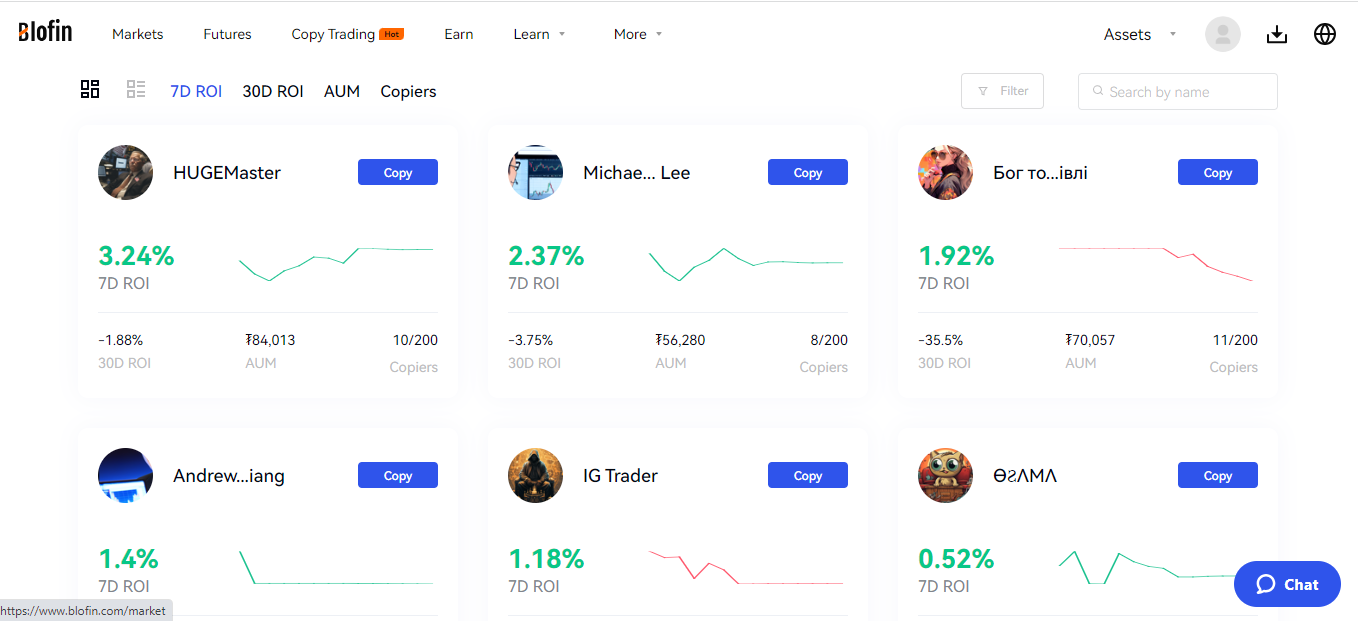Image resolution: width=1358 pixels, height=621 pixels.
Task: Click the -1.88% 30D ROI value
Action: coord(121,340)
